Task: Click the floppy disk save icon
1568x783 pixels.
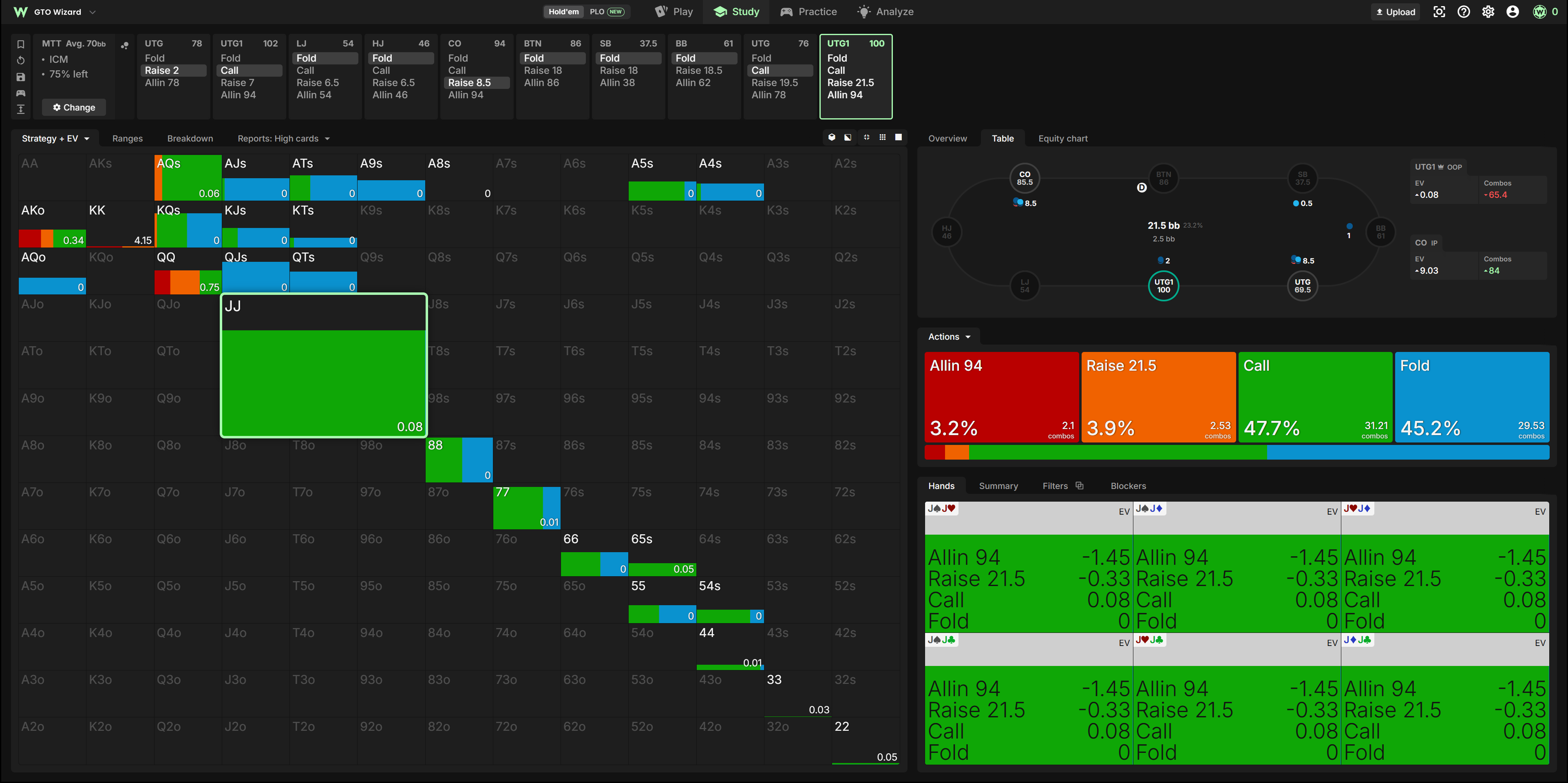Action: (x=21, y=77)
